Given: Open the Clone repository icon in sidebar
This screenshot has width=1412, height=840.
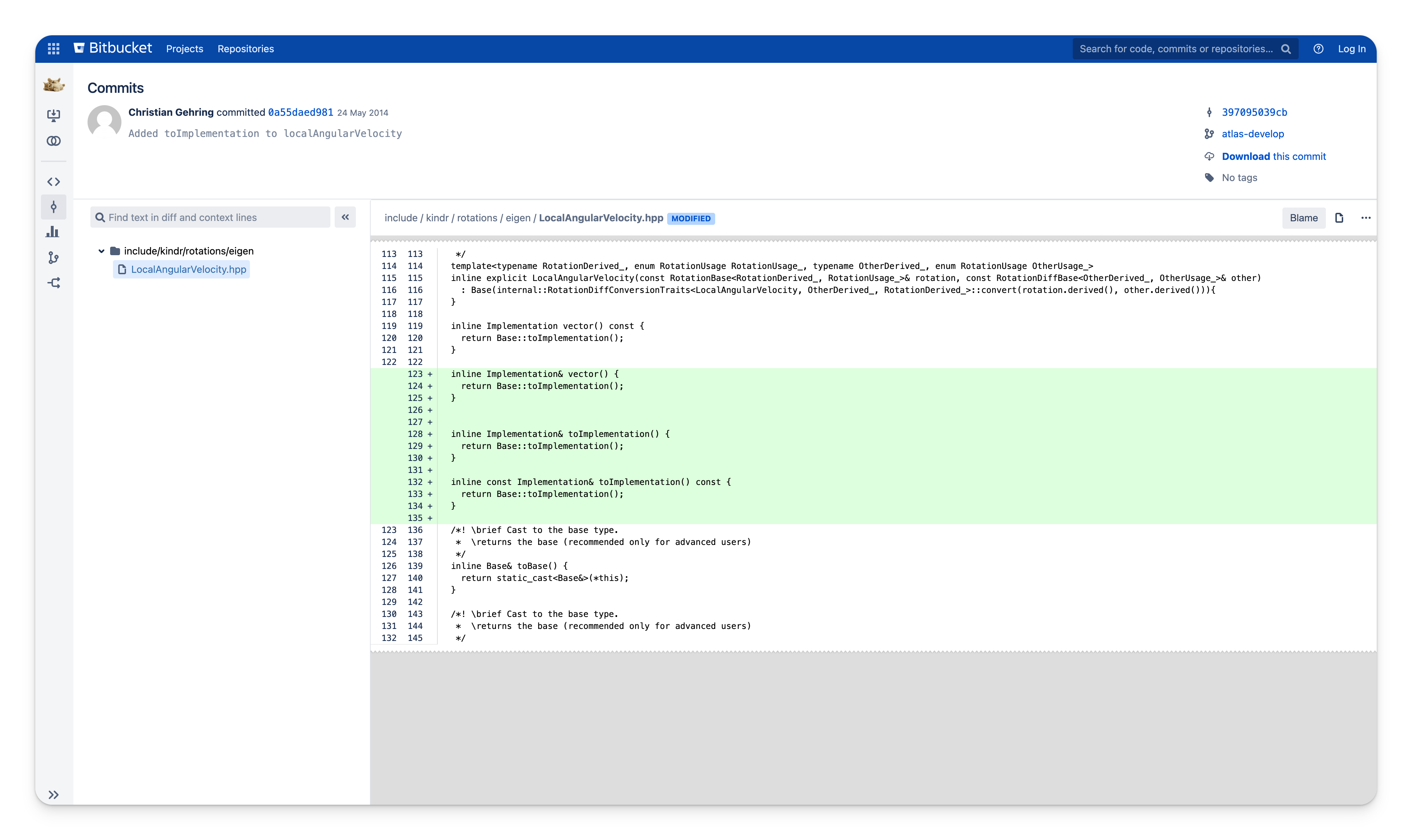Looking at the screenshot, I should coord(54,115).
